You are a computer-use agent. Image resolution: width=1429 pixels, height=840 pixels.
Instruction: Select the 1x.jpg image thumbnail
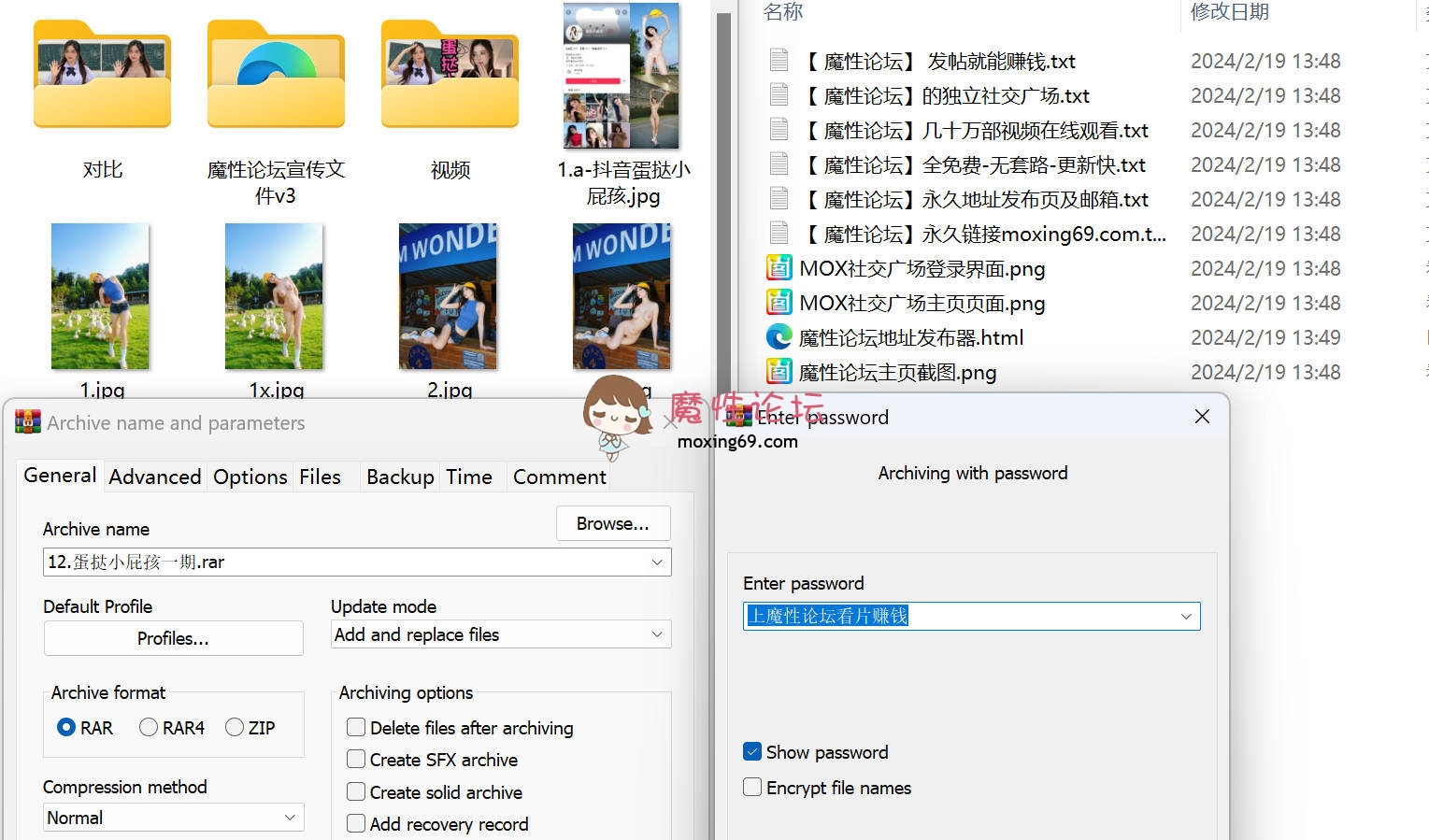click(274, 296)
